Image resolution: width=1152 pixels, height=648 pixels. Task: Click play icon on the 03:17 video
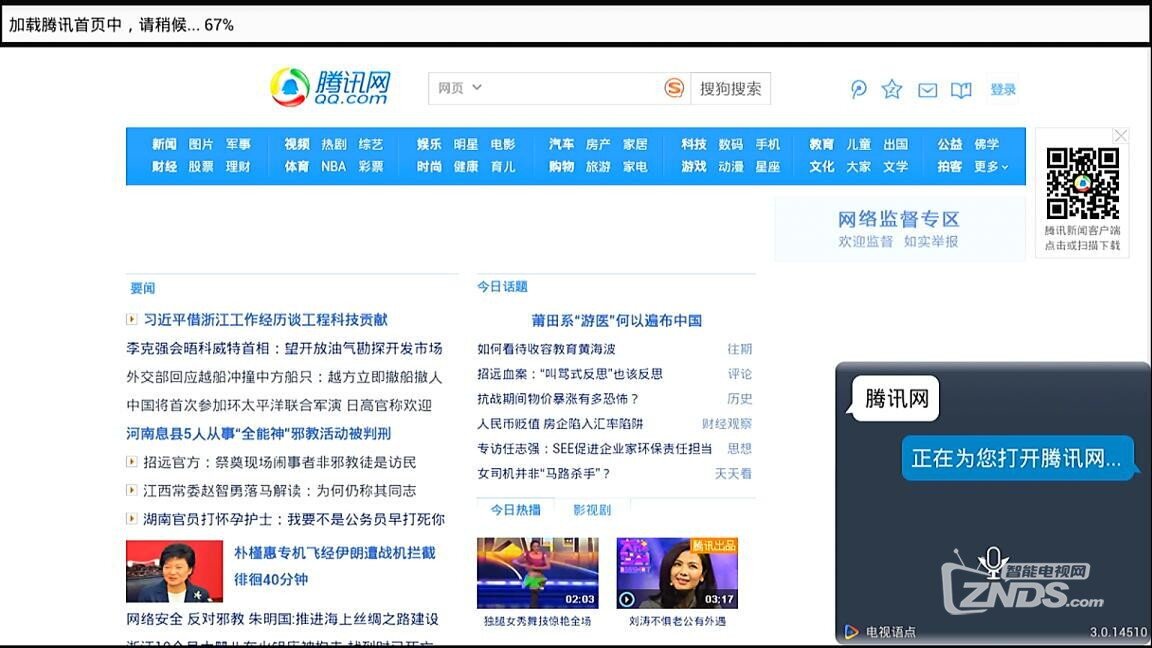point(627,599)
